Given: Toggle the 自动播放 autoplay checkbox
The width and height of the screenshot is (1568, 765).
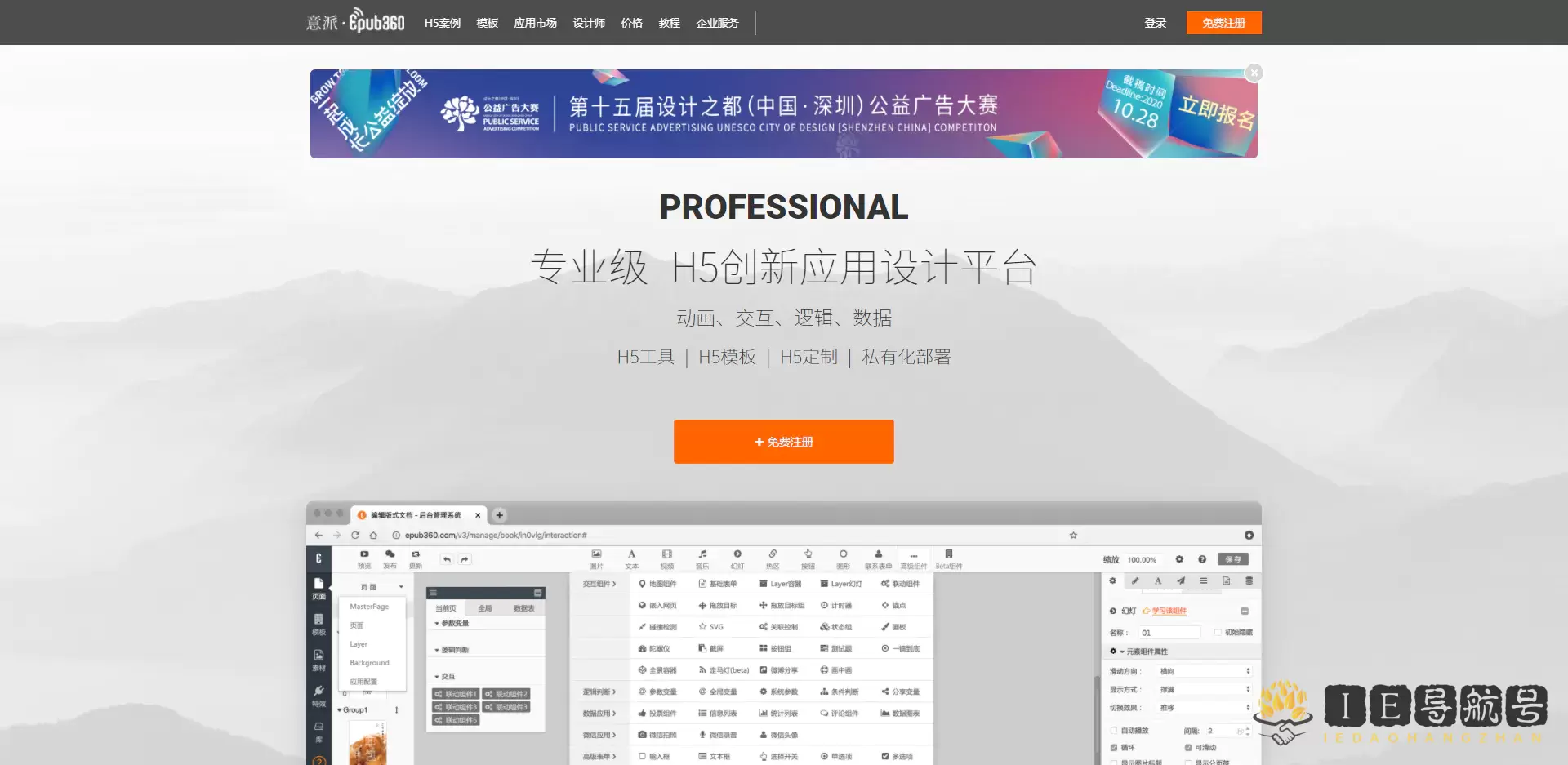Looking at the screenshot, I should pyautogui.click(x=1114, y=731).
